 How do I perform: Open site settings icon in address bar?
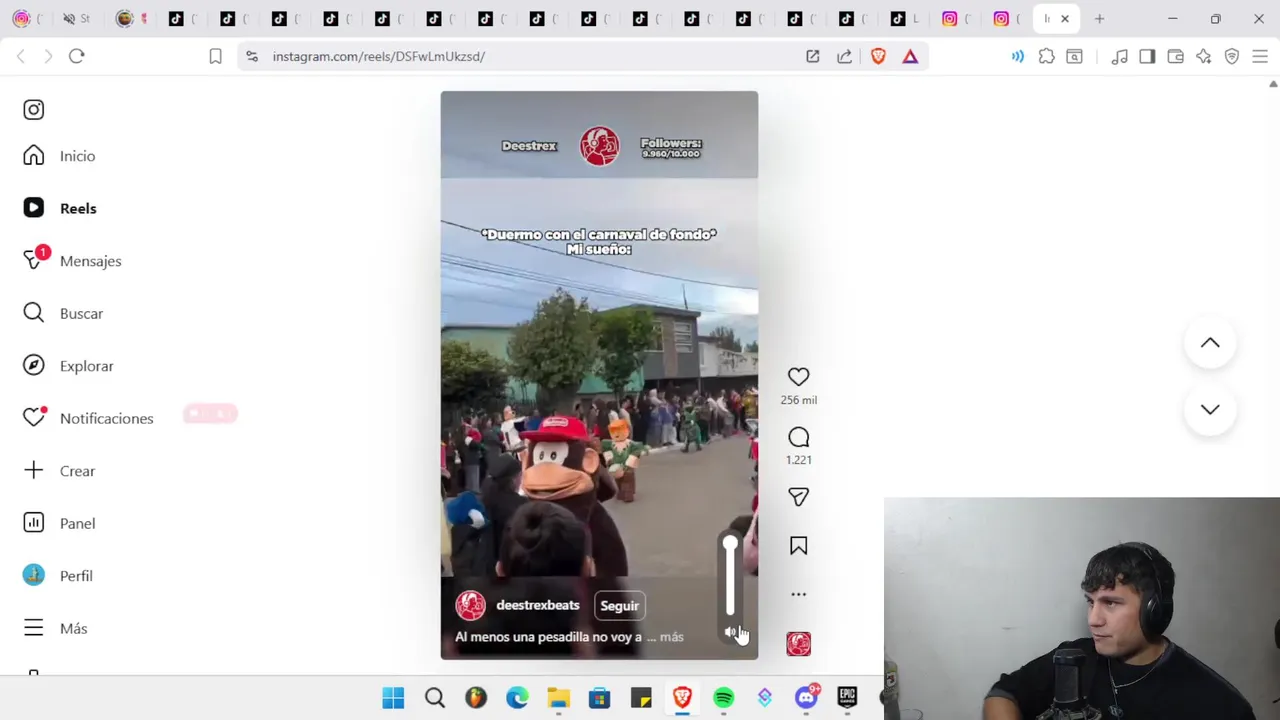tap(252, 57)
